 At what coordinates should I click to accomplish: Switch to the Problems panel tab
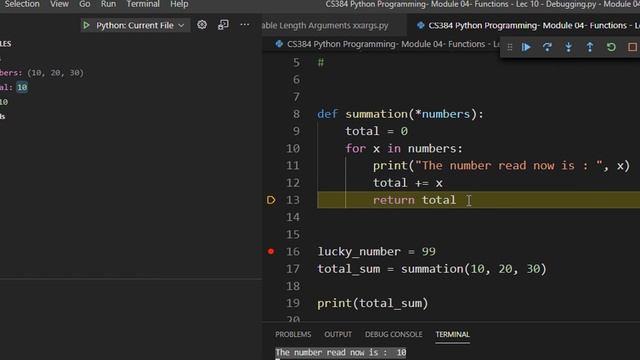(293, 334)
